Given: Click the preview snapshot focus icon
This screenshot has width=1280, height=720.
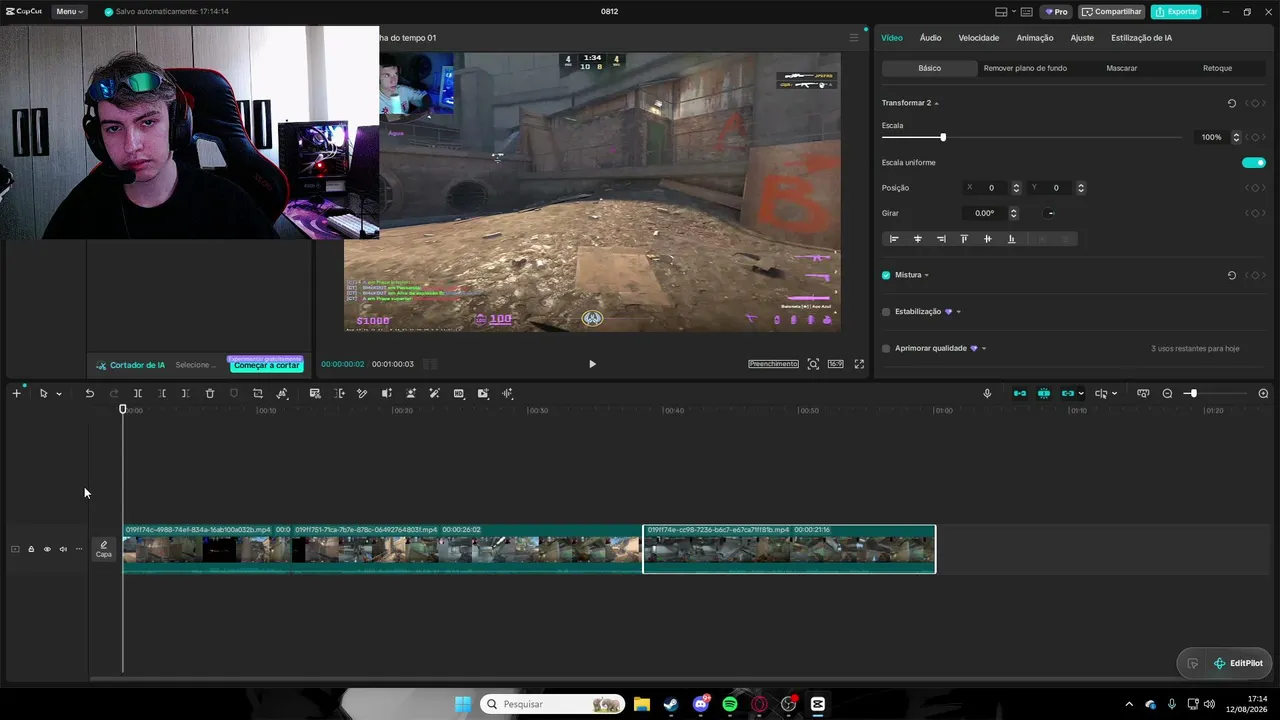Looking at the screenshot, I should point(813,364).
